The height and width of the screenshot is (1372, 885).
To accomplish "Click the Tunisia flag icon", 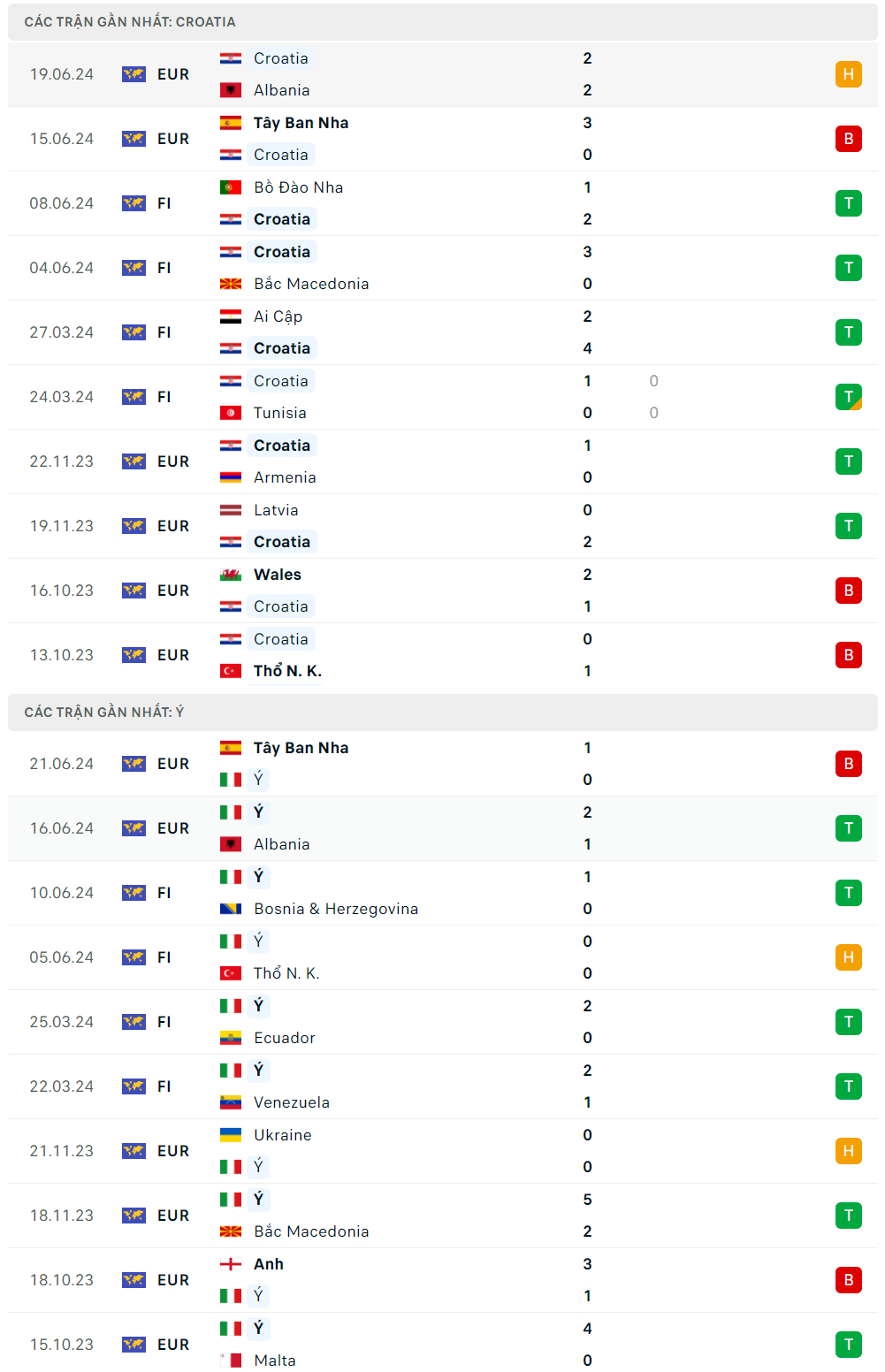I will 231,413.
